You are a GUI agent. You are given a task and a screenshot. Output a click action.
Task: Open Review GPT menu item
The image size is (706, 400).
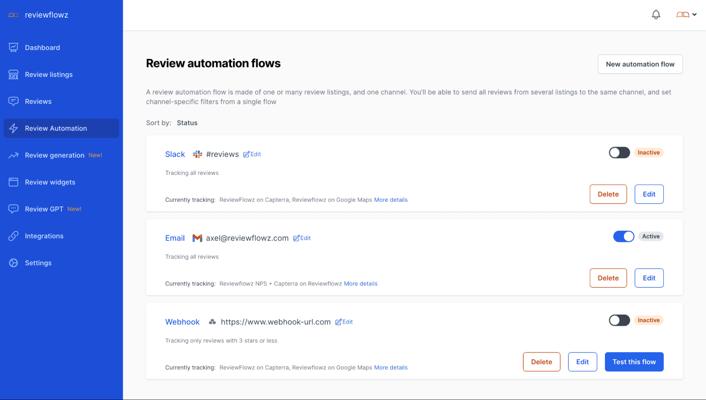pos(44,209)
